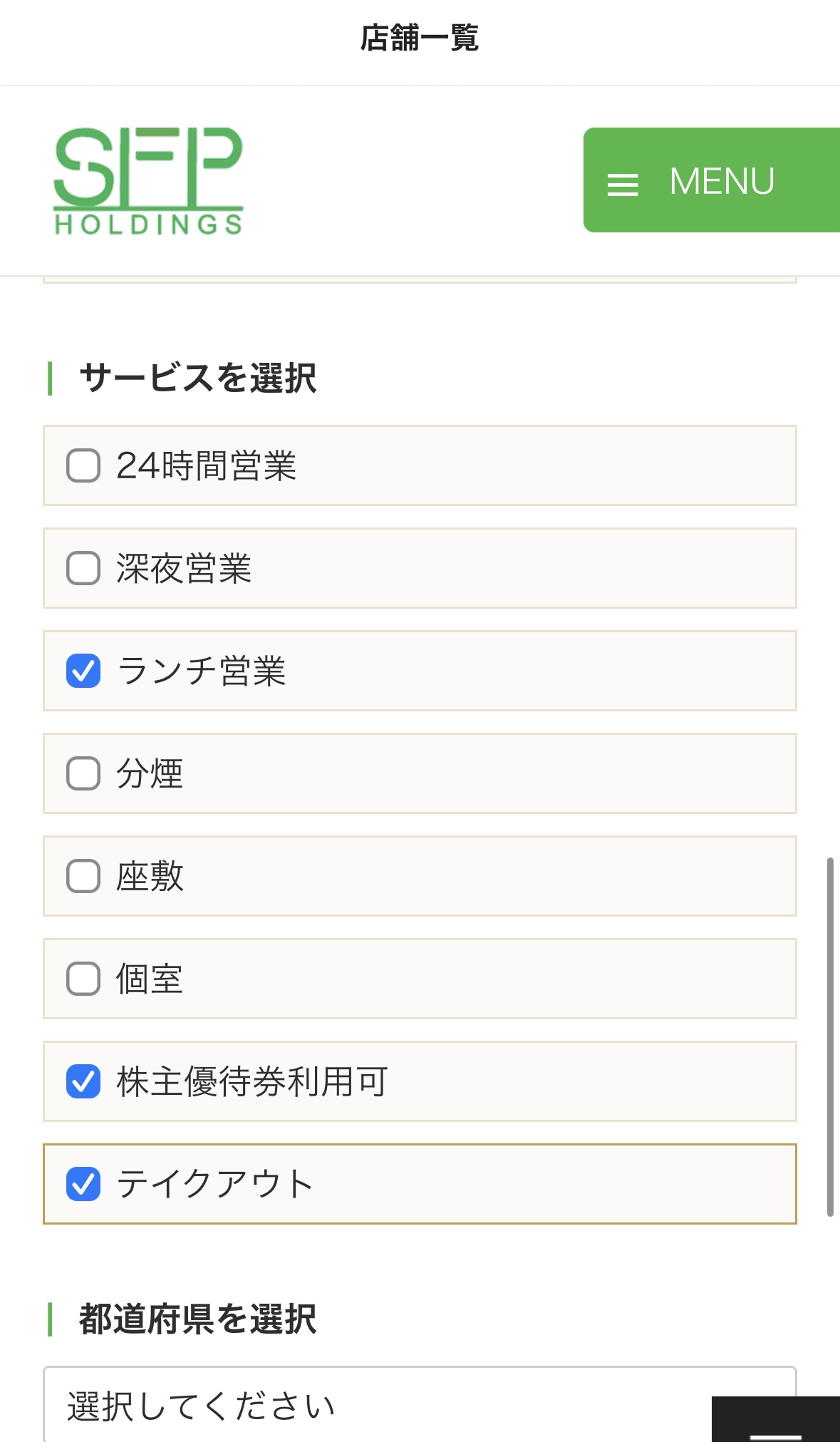This screenshot has height=1442, width=840.
Task: Click the 深夜営業 option row
Action: point(499,568)
